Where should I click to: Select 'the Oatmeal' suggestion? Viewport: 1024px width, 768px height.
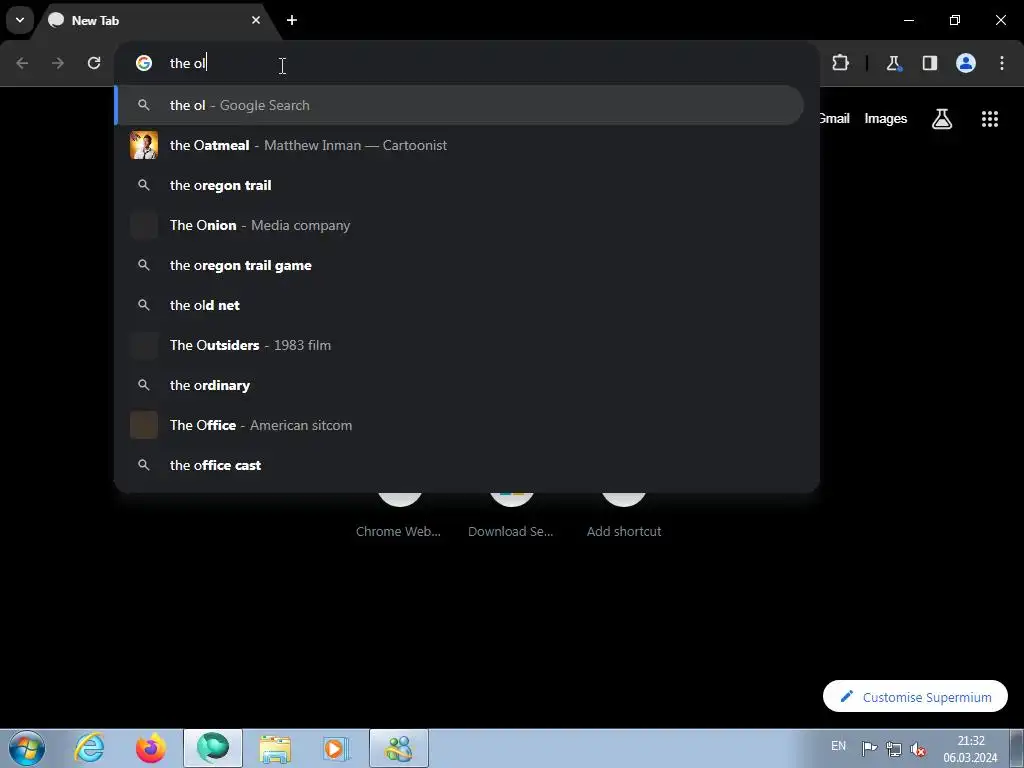[x=459, y=145]
